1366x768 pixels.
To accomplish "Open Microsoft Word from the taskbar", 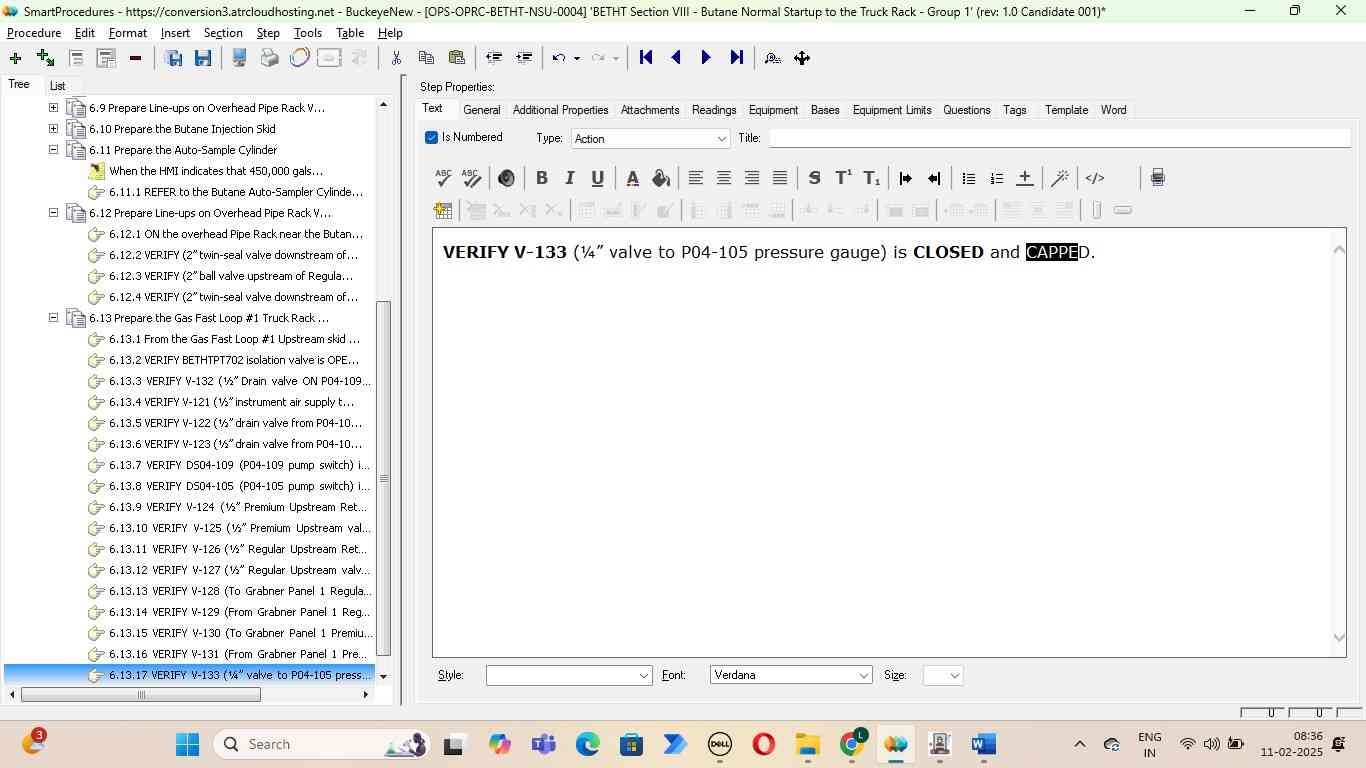I will tap(983, 744).
